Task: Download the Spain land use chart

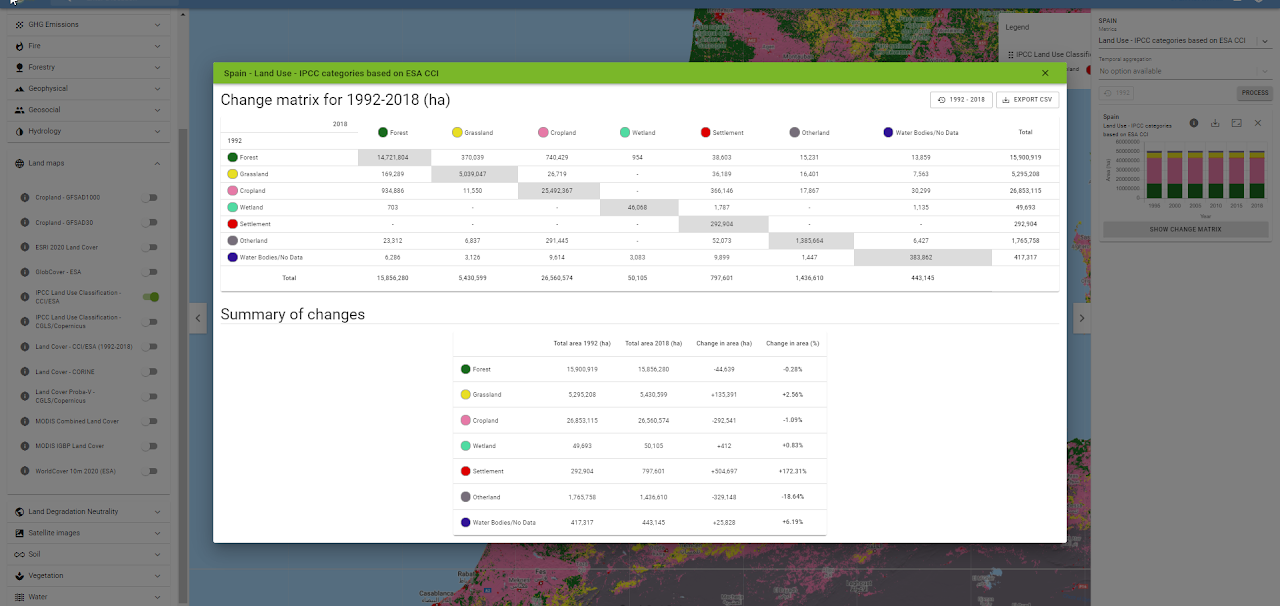Action: tap(1215, 123)
